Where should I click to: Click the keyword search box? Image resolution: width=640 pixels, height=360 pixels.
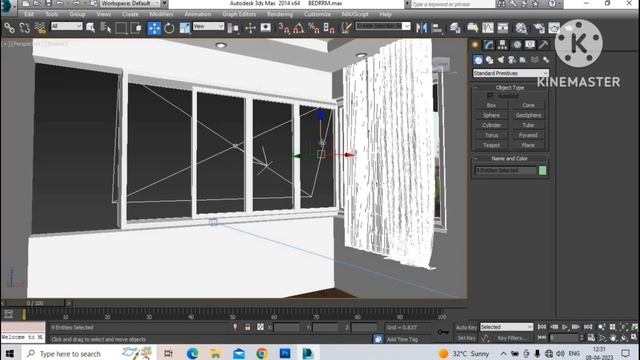(453, 4)
